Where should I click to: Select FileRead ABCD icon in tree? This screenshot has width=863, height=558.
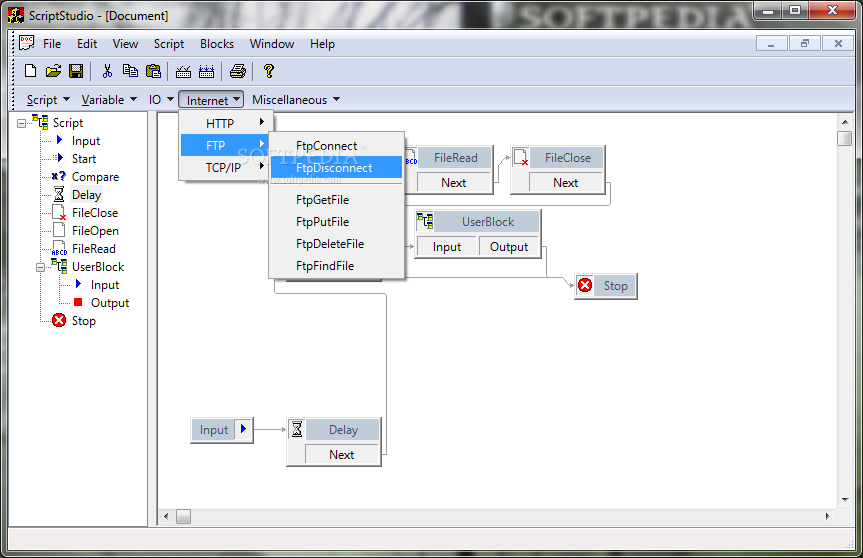tap(59, 249)
